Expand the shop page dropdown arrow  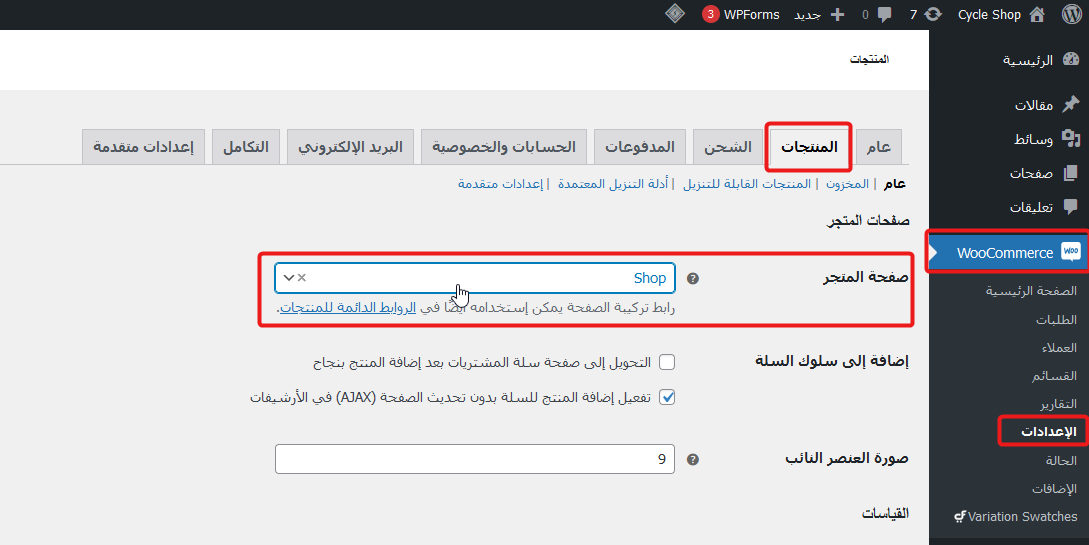(x=288, y=278)
